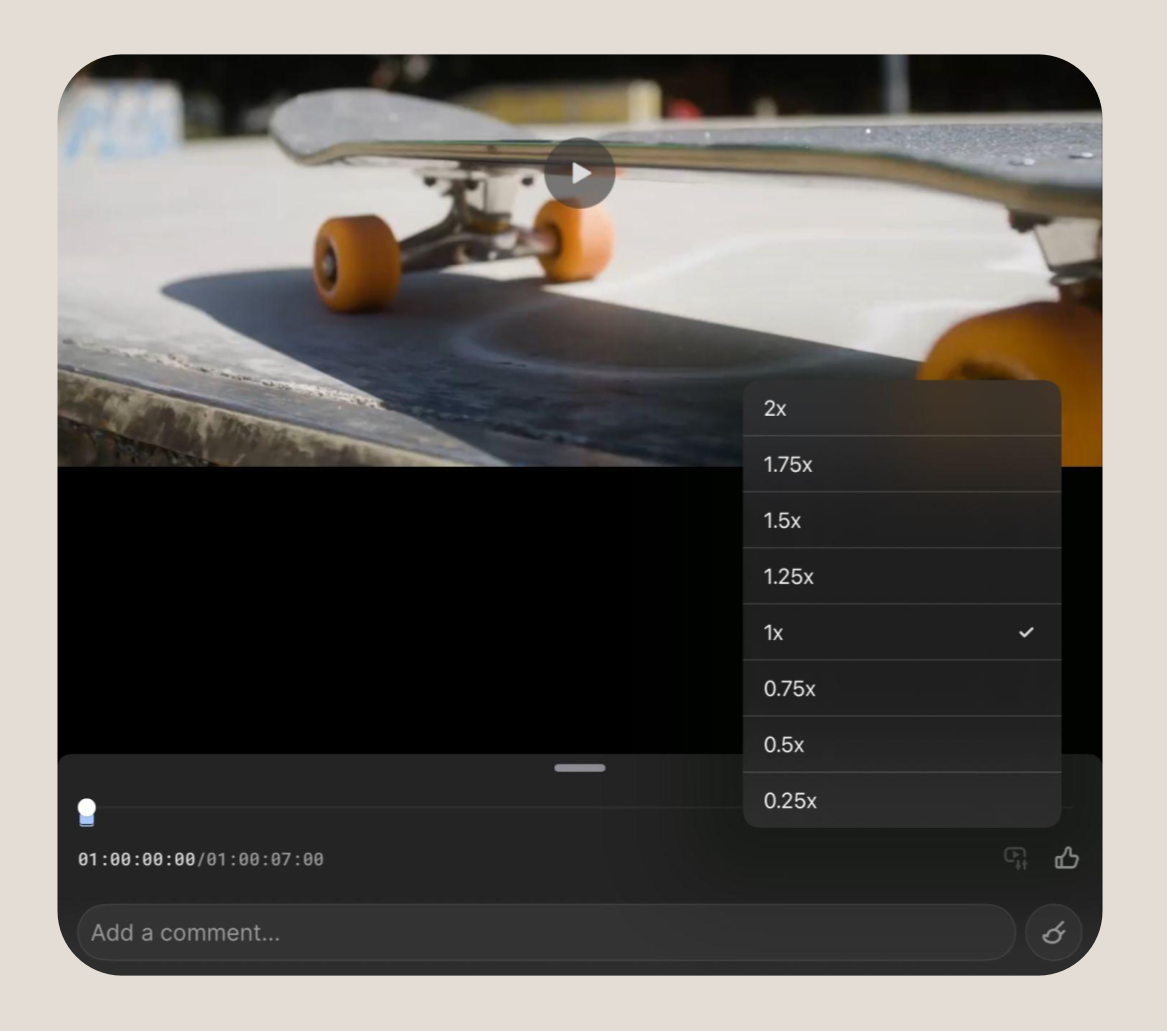1167x1031 pixels.
Task: Click the thumbs up icon
Action: (1067, 858)
